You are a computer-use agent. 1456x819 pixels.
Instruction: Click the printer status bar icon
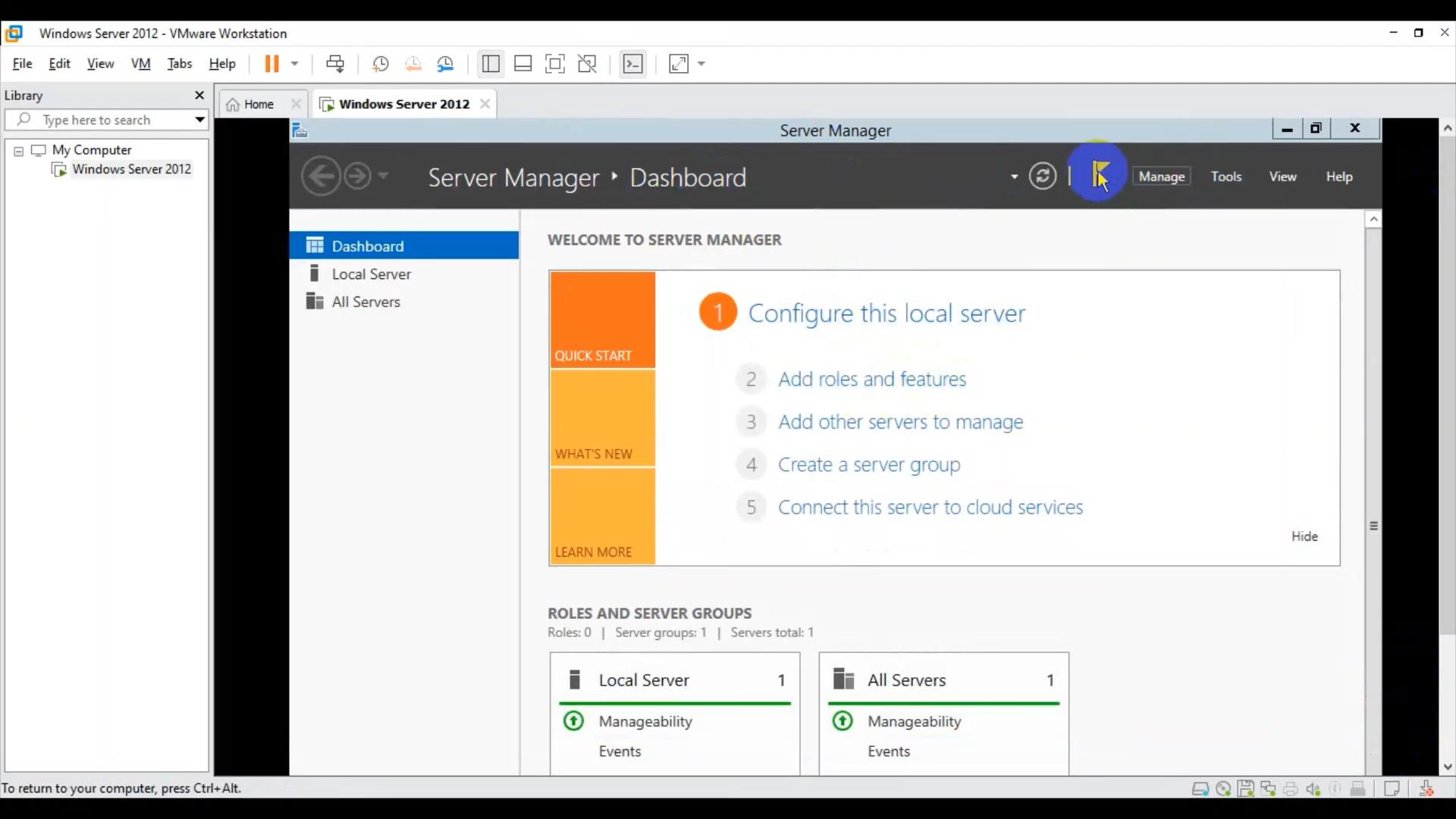point(1291,789)
